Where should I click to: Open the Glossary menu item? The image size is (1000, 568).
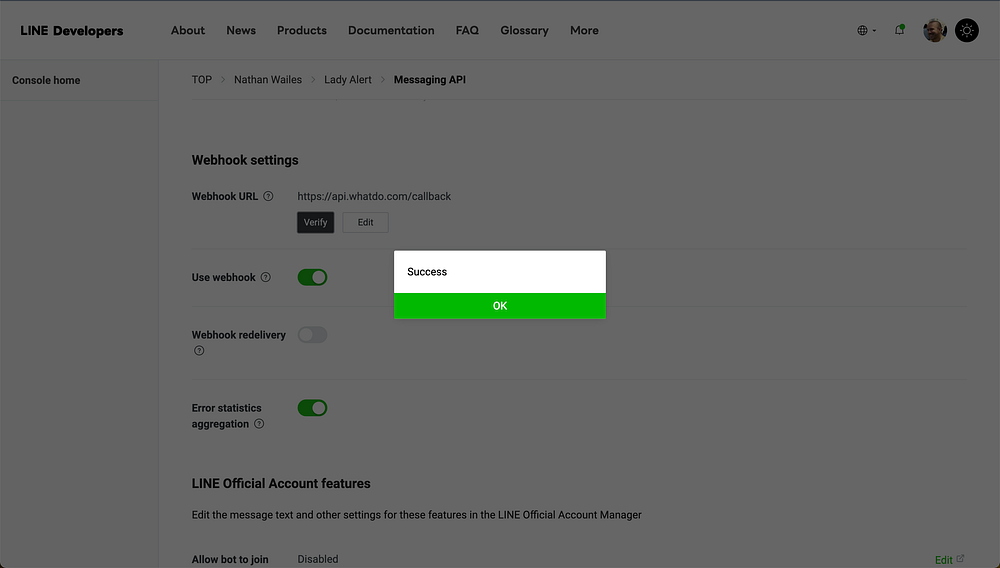click(x=524, y=31)
